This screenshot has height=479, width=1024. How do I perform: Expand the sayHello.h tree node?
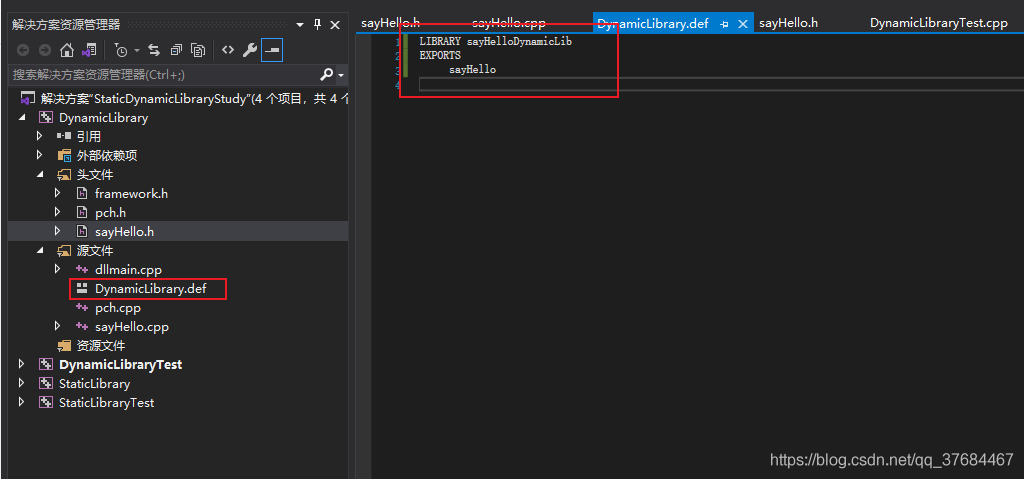coord(57,231)
